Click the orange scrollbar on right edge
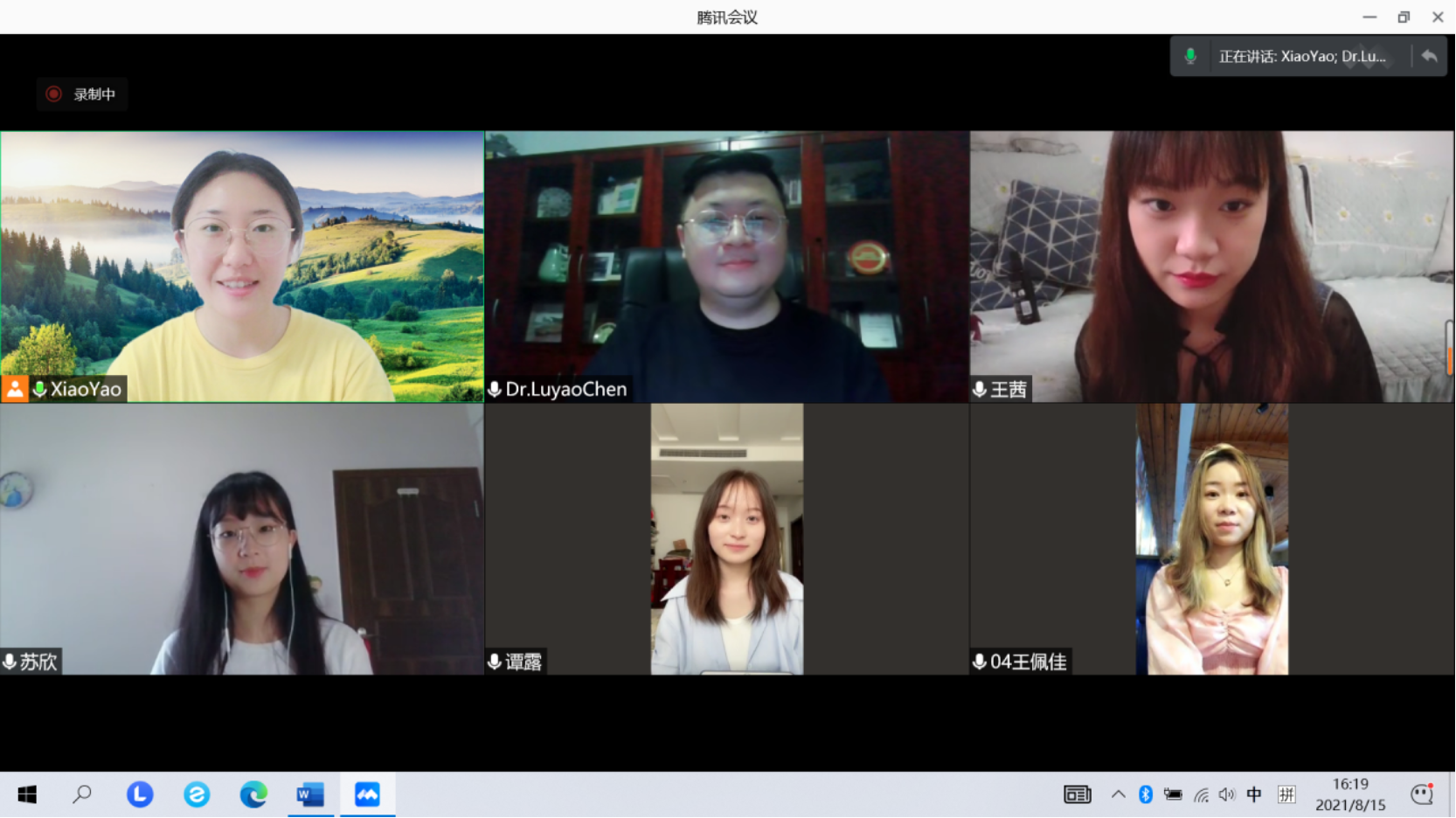The width and height of the screenshot is (1456, 818). click(1450, 358)
